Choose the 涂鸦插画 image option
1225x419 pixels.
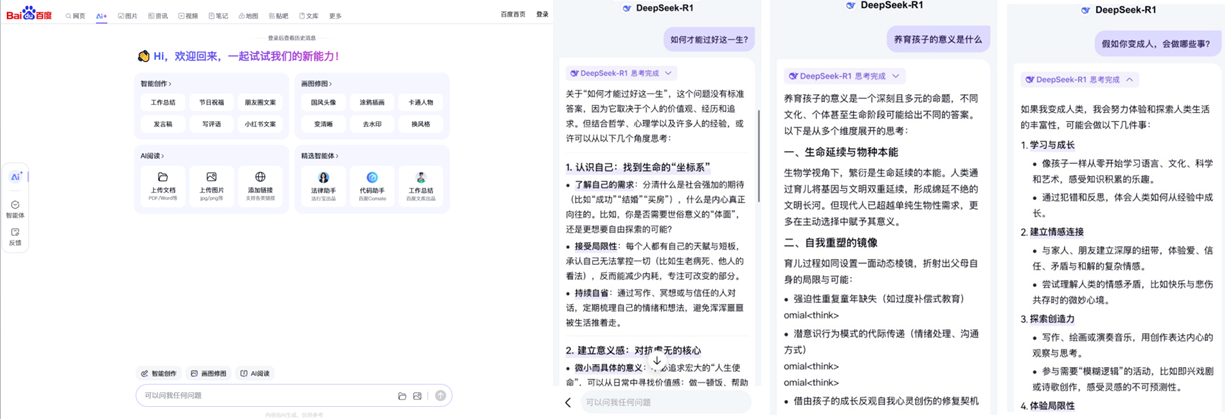click(x=372, y=102)
